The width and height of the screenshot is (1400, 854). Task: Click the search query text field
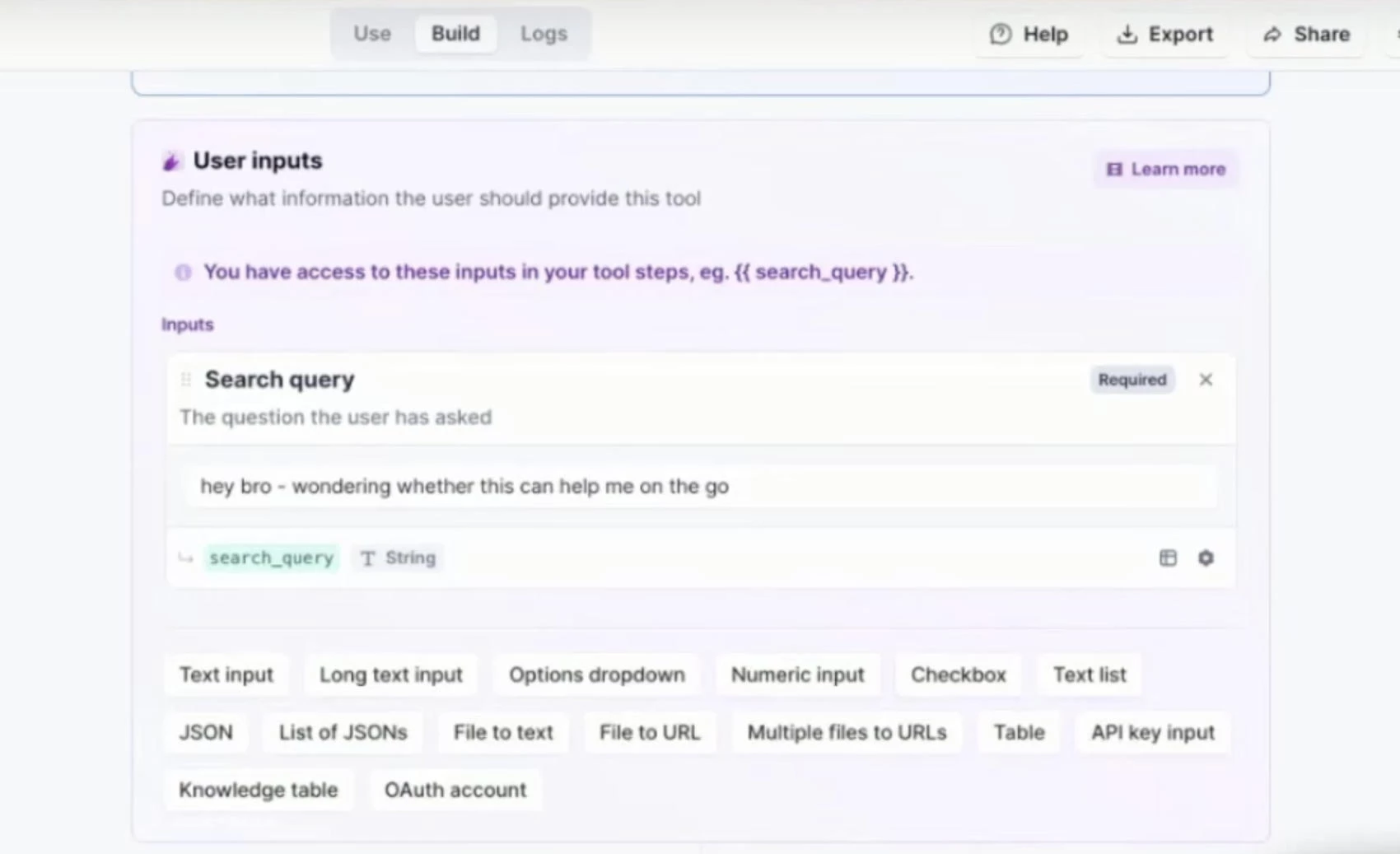pos(701,487)
